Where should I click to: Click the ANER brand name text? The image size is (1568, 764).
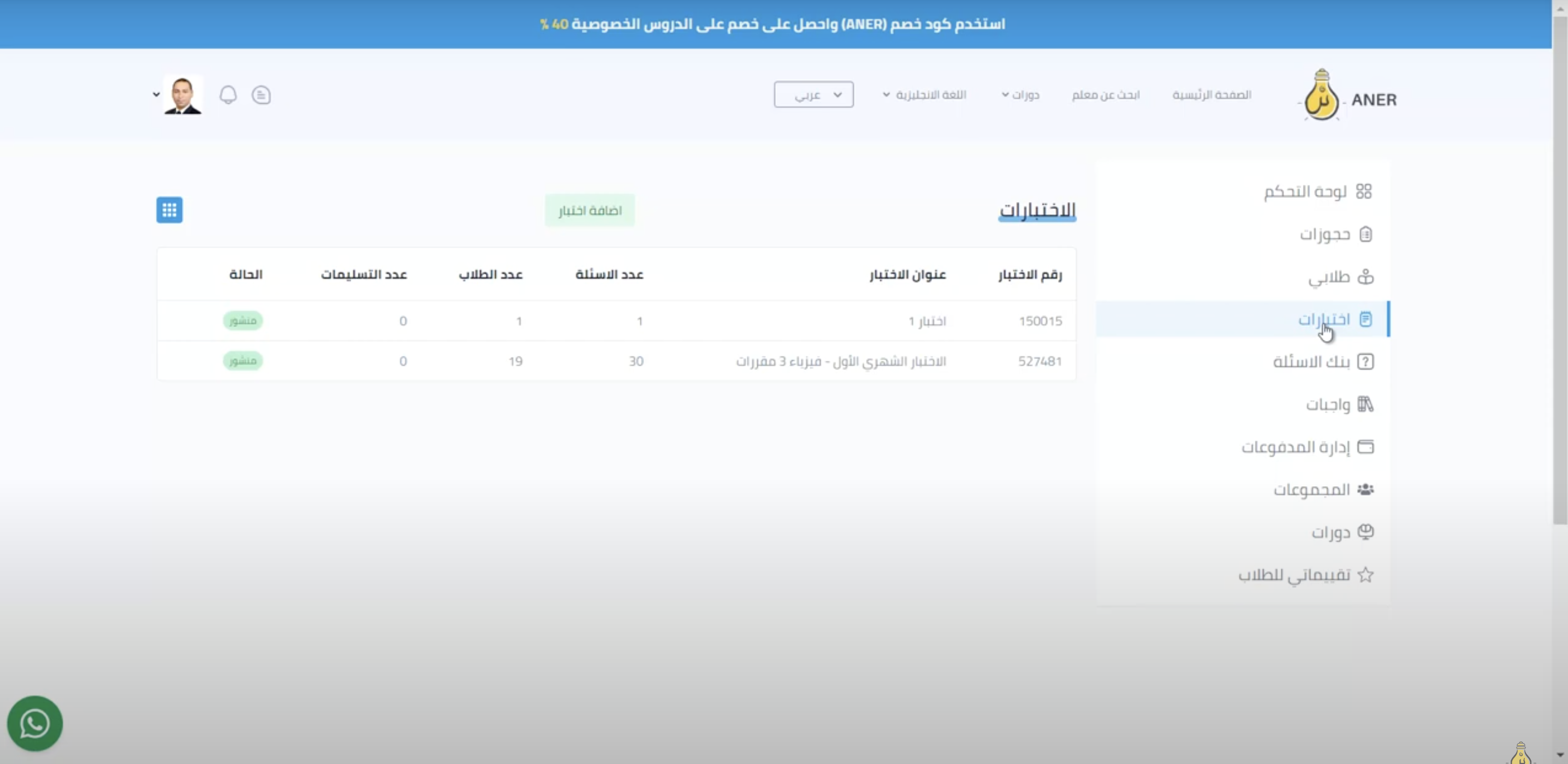click(1374, 100)
